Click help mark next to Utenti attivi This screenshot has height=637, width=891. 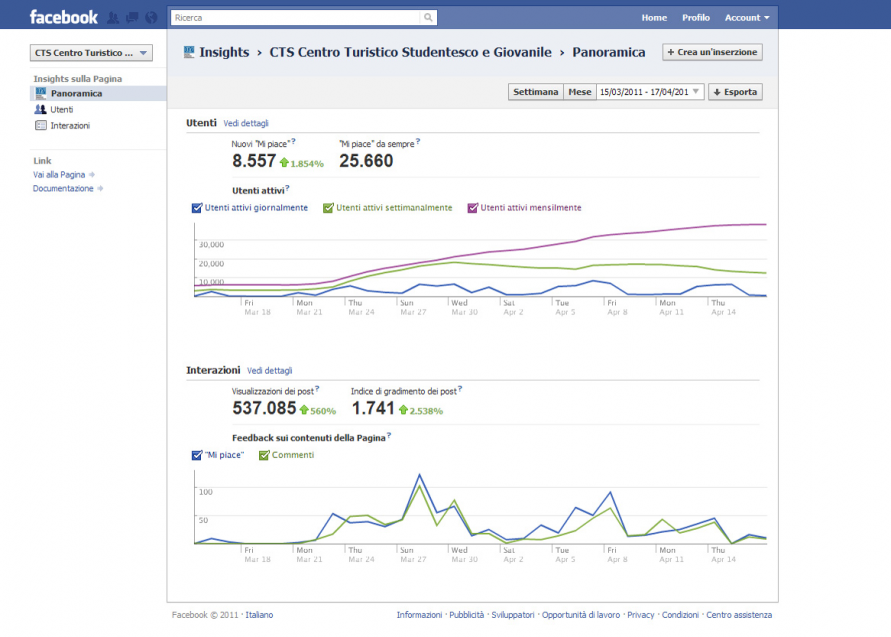[x=288, y=188]
